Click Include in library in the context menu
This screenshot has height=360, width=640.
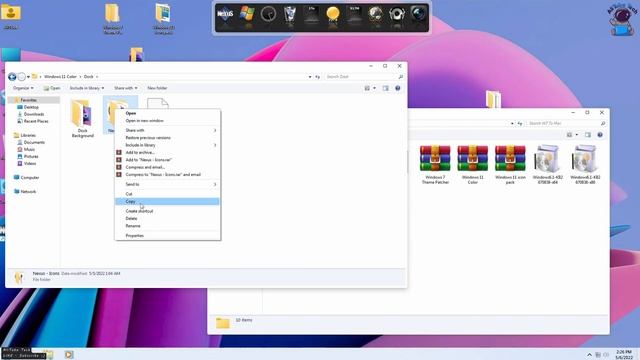click(168, 145)
